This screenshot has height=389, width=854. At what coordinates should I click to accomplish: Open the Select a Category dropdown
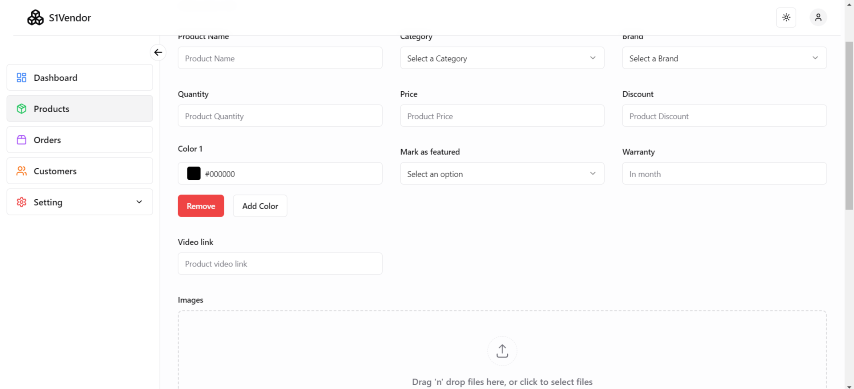(502, 58)
